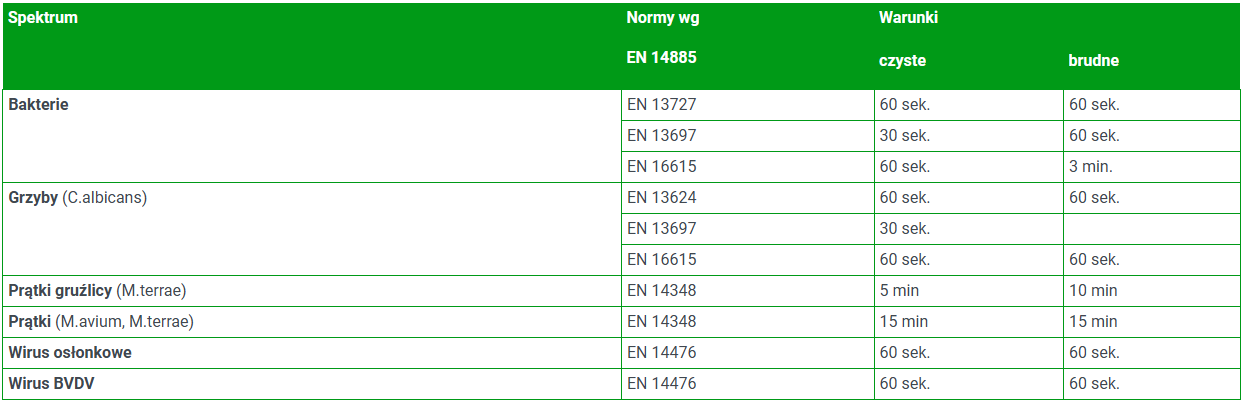
Task: Select the 'brudne' sub-header
Action: 1093,60
